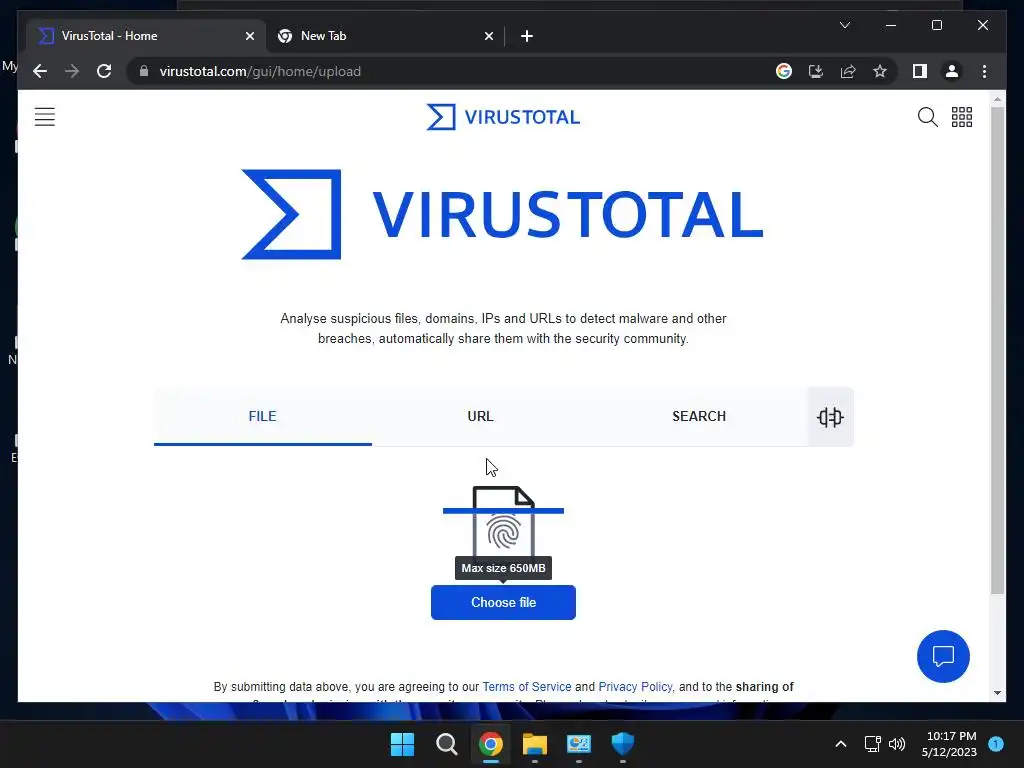The width and height of the screenshot is (1024, 768).
Task: Open the VirusTotal hamburger menu
Action: pos(44,117)
